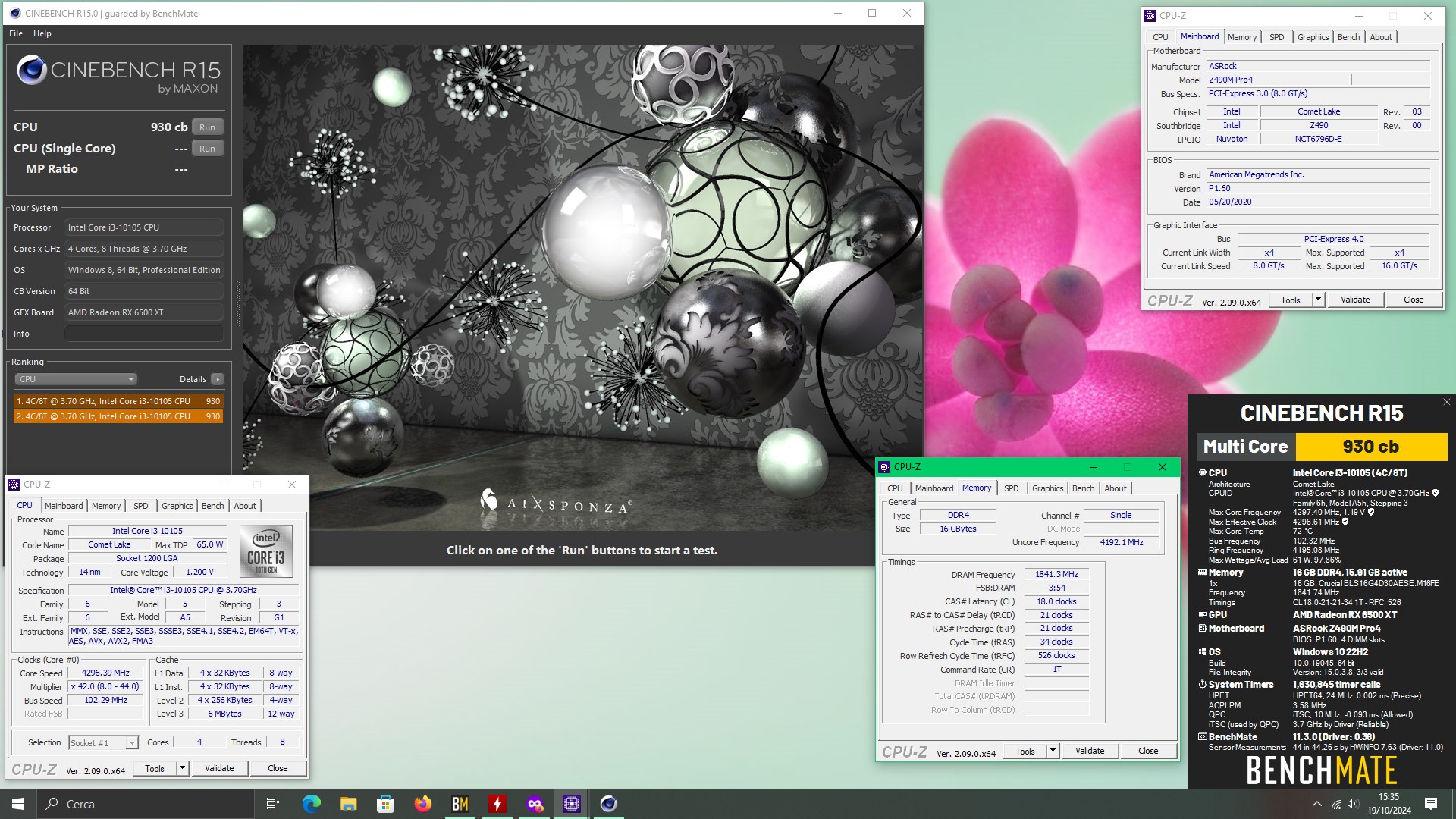Open Bench tab in Memory CPU-Z window
Screen dimensions: 1456x819
pos(1084,488)
